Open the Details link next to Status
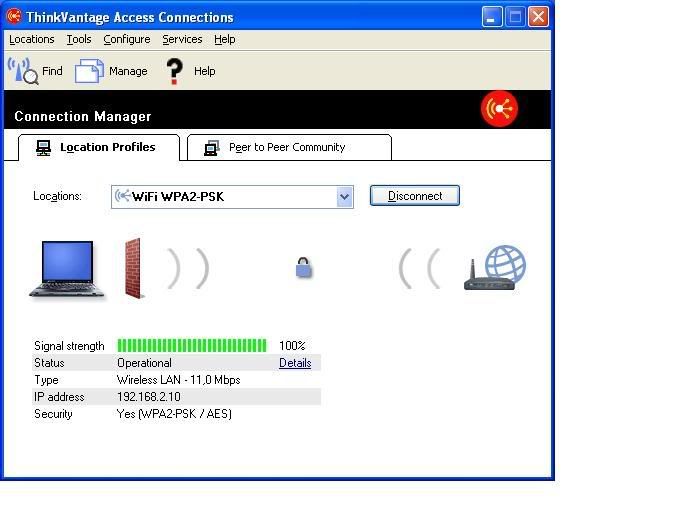The image size is (700, 525). [x=295, y=363]
